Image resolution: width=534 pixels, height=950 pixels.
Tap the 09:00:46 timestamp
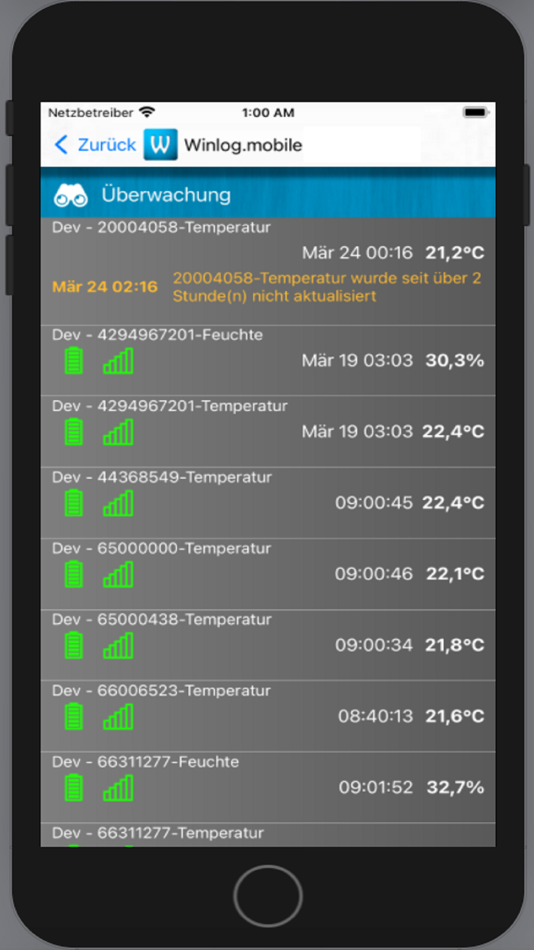click(374, 574)
